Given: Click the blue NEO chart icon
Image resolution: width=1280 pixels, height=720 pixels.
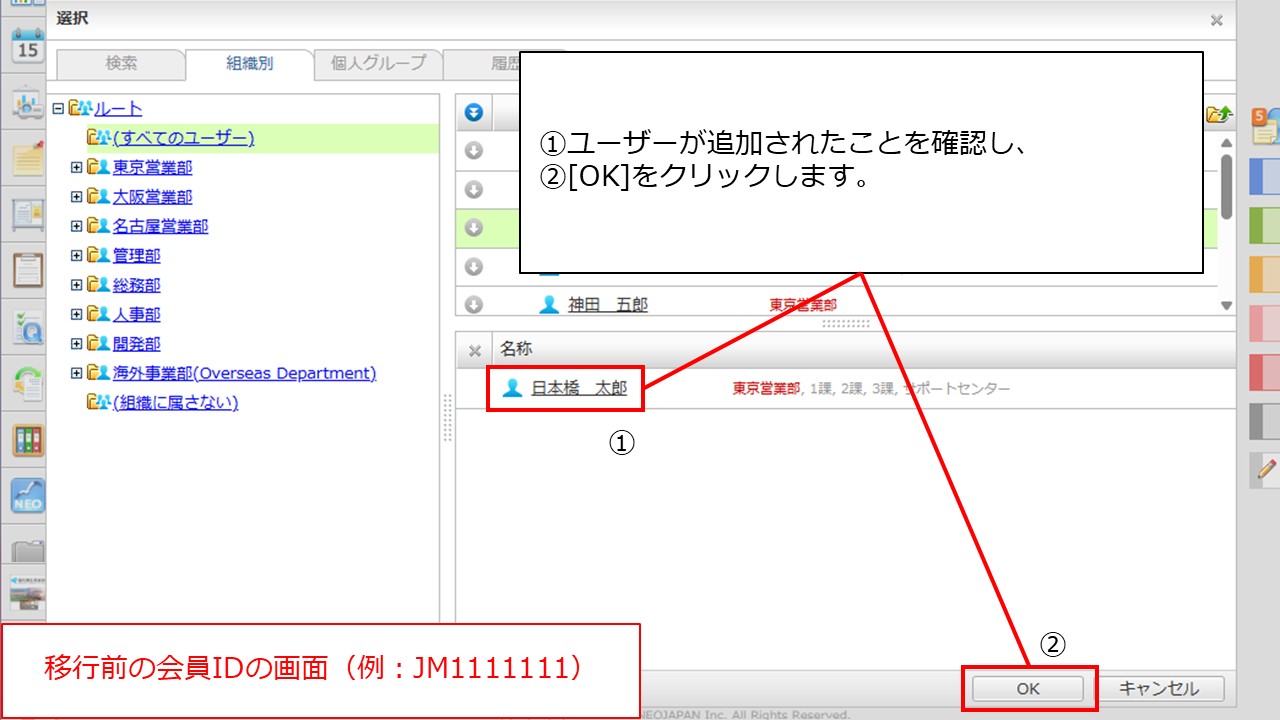Looking at the screenshot, I should (x=27, y=497).
